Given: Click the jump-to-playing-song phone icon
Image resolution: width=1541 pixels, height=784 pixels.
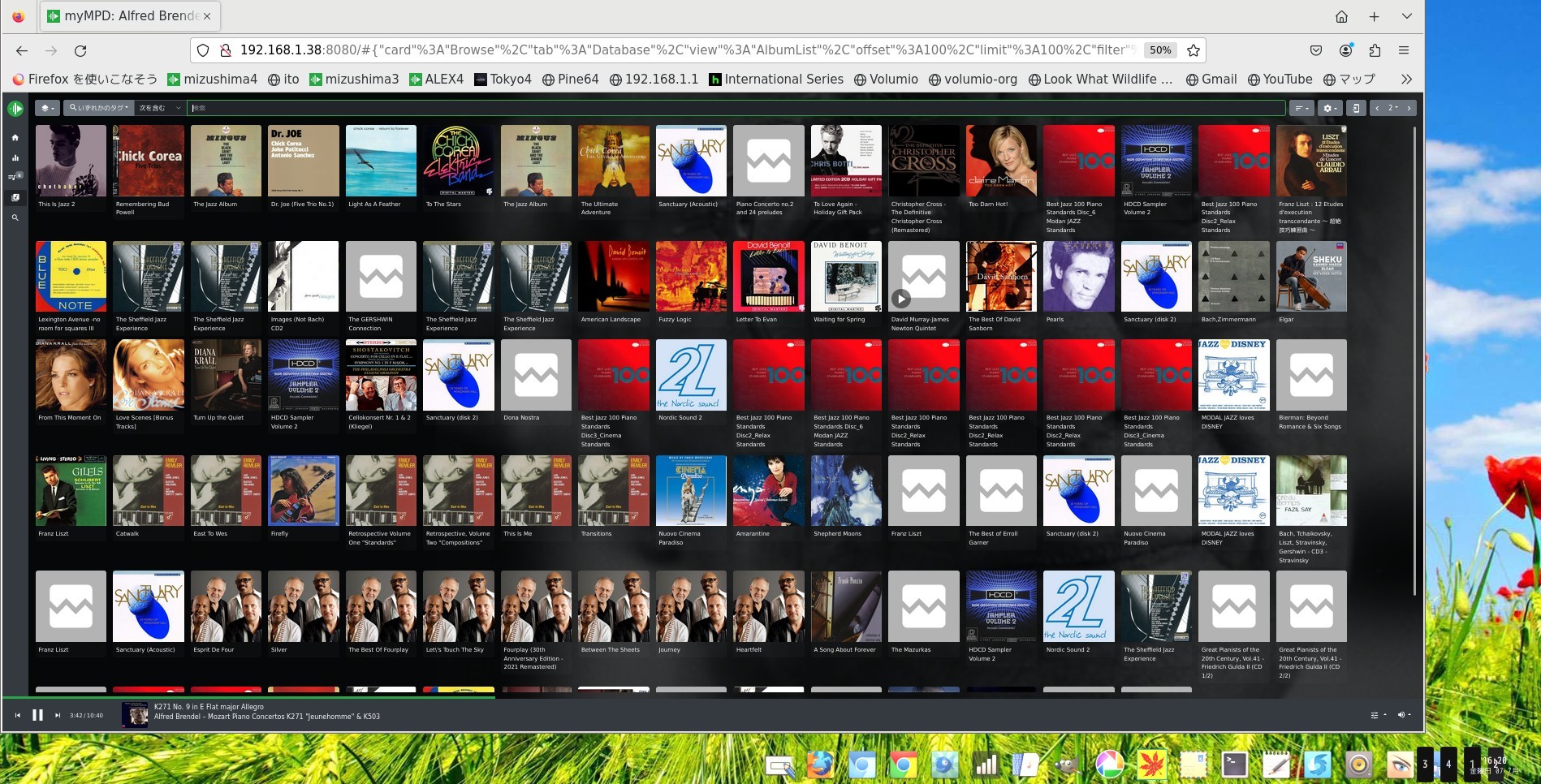Looking at the screenshot, I should (x=1356, y=108).
